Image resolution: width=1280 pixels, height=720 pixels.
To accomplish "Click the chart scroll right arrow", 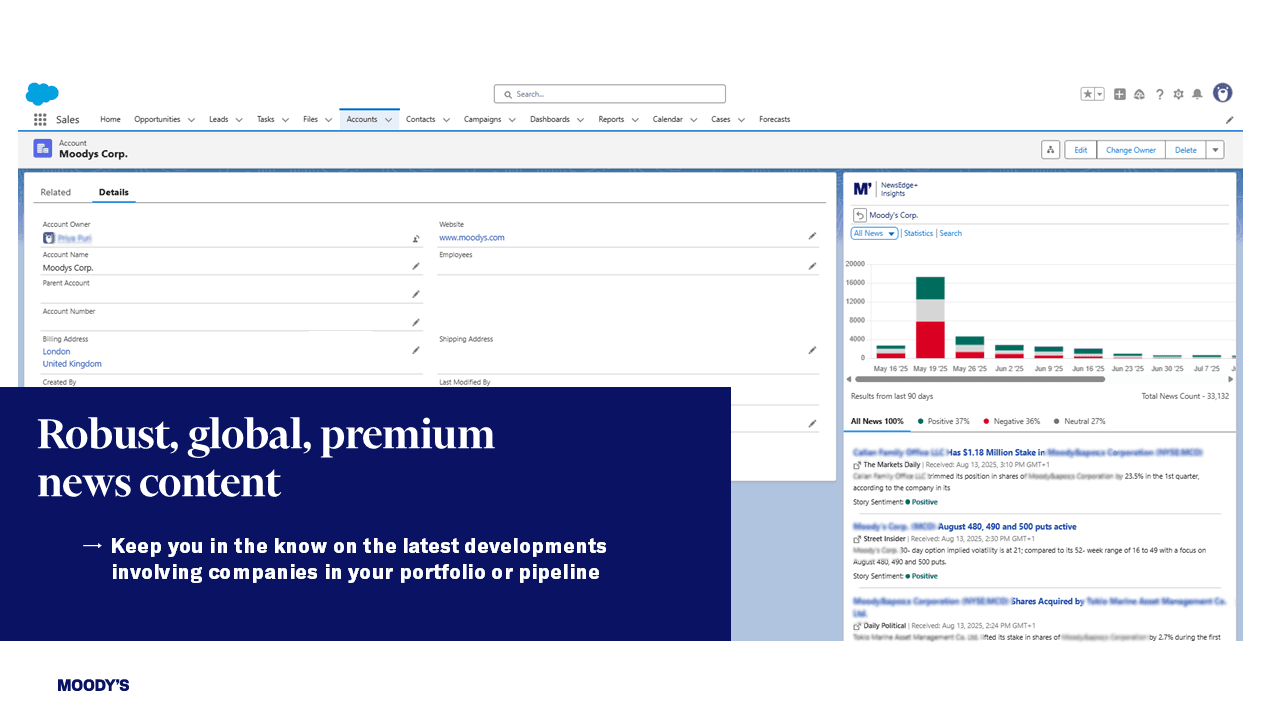I will (1231, 379).
